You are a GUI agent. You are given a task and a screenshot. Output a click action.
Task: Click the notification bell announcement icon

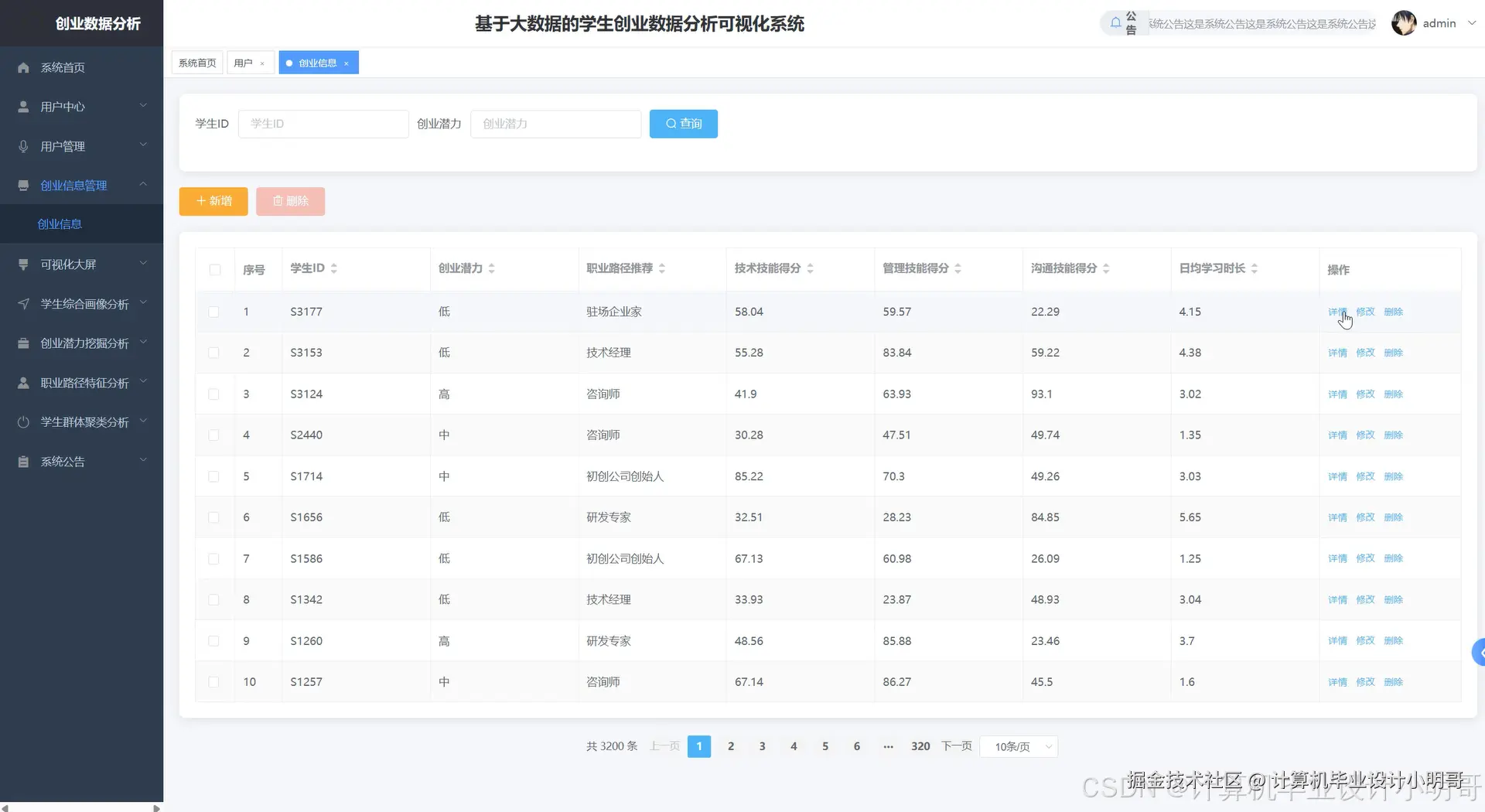pyautogui.click(x=1115, y=22)
